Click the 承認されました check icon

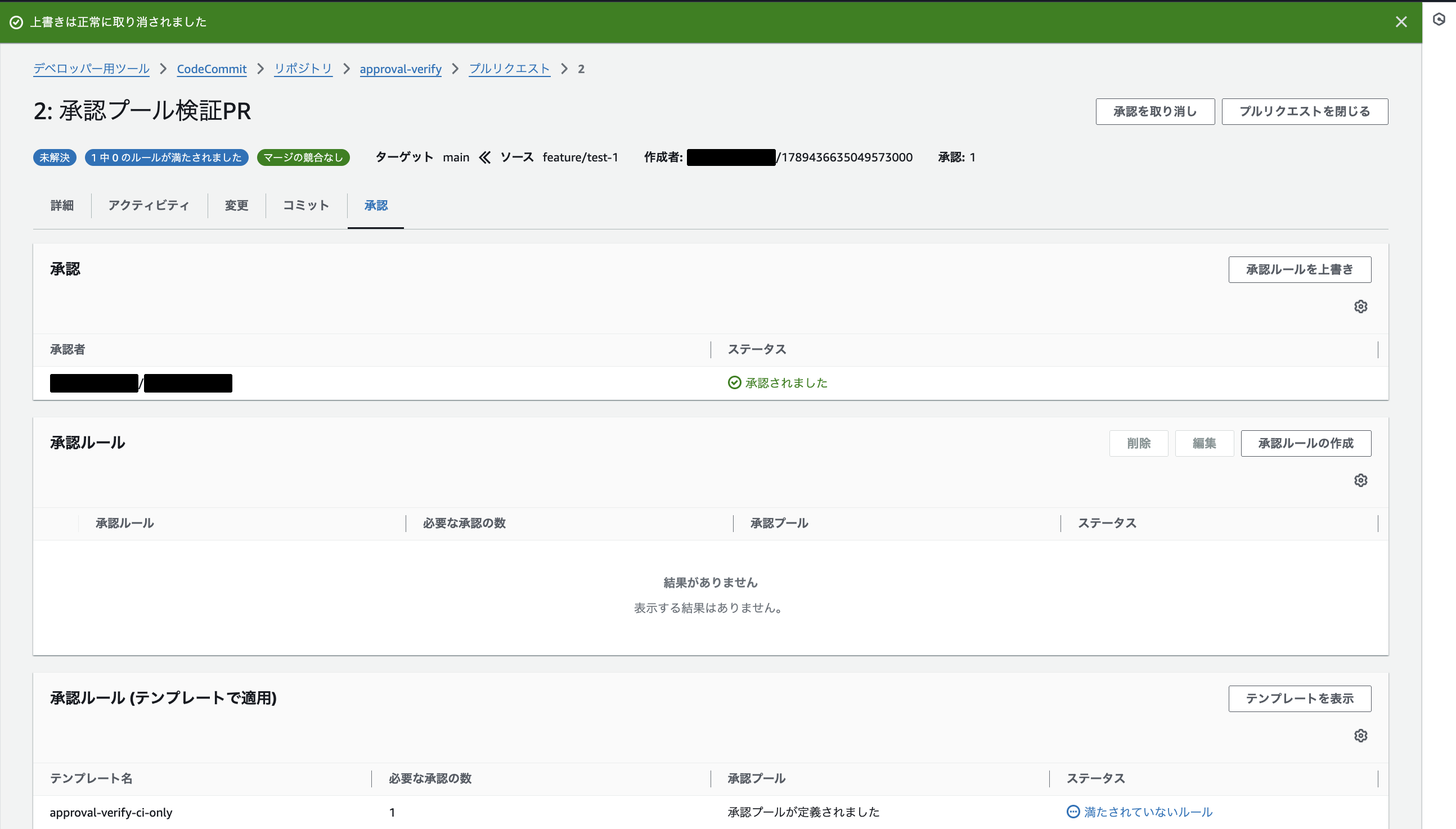[735, 382]
